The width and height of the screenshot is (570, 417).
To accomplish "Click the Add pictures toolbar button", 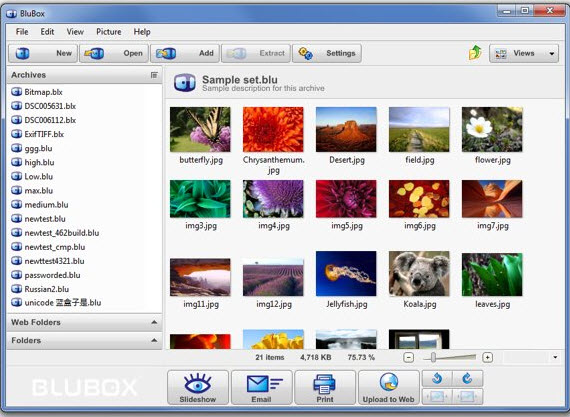I will point(185,53).
